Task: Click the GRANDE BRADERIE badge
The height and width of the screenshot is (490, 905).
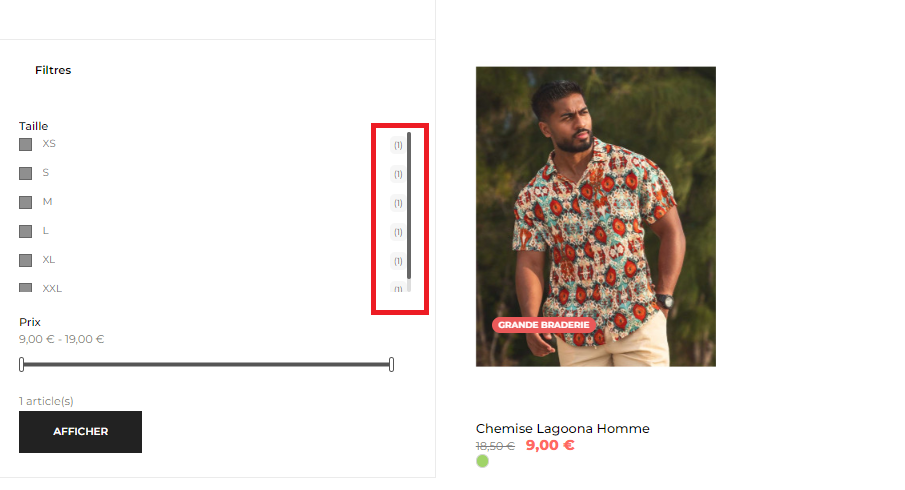Action: [x=544, y=325]
